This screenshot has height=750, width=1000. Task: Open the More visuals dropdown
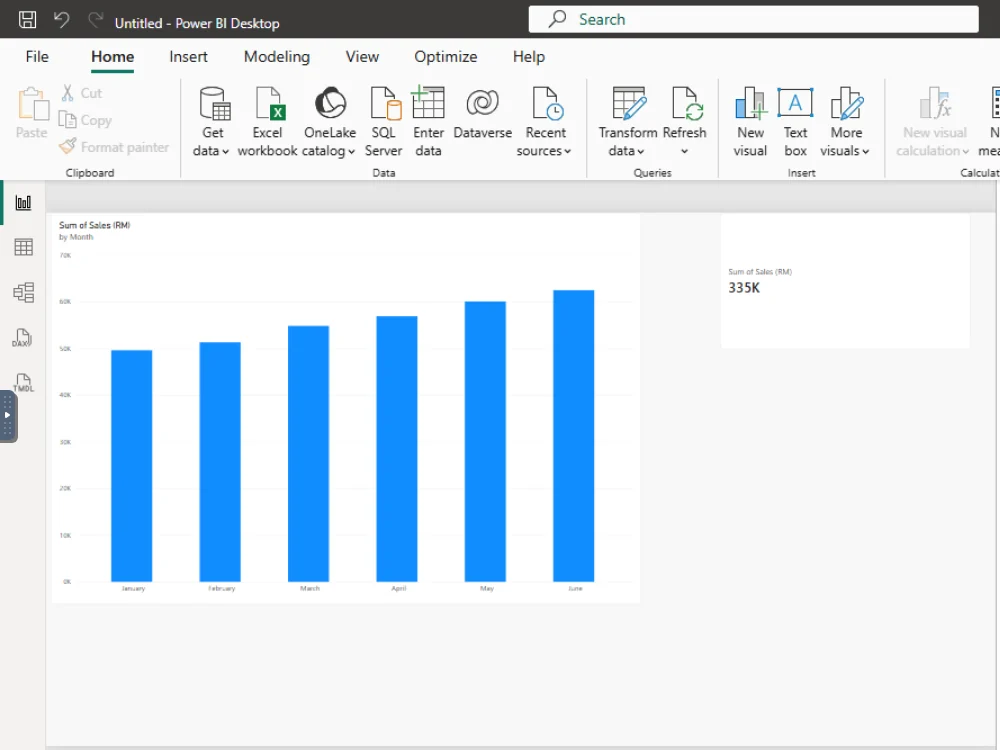pyautogui.click(x=846, y=122)
